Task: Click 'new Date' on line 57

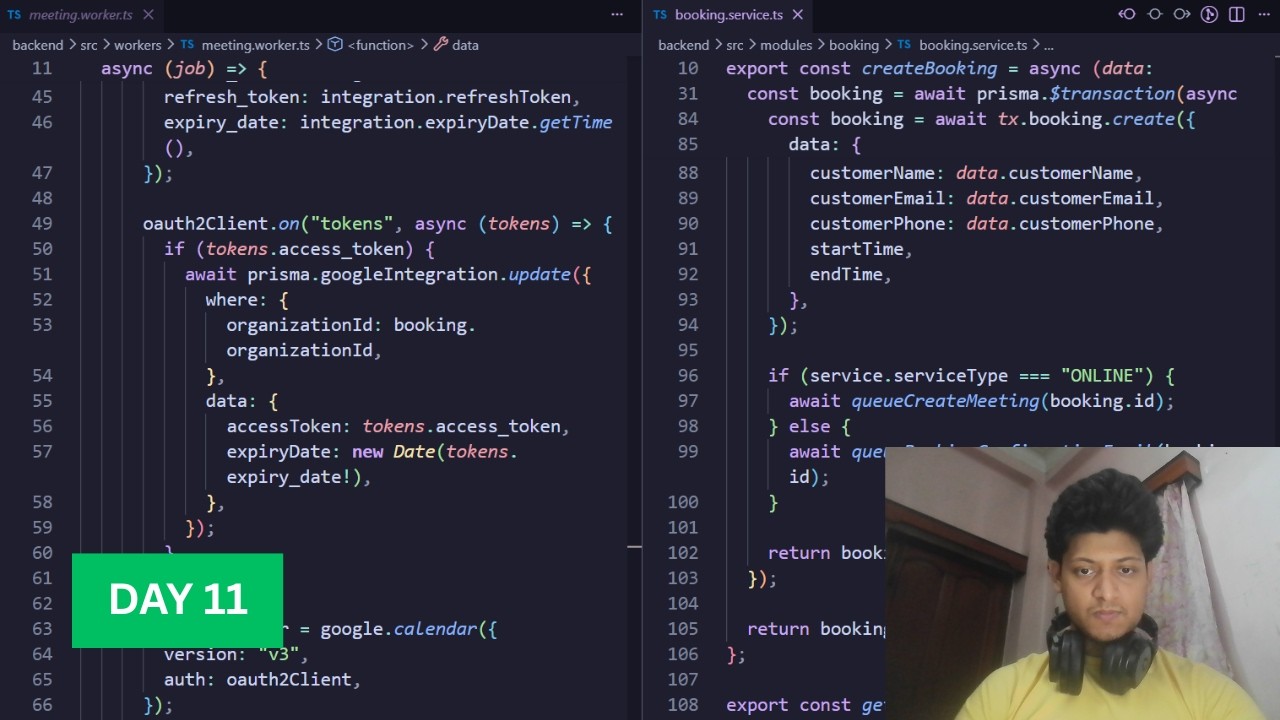Action: [x=394, y=452]
